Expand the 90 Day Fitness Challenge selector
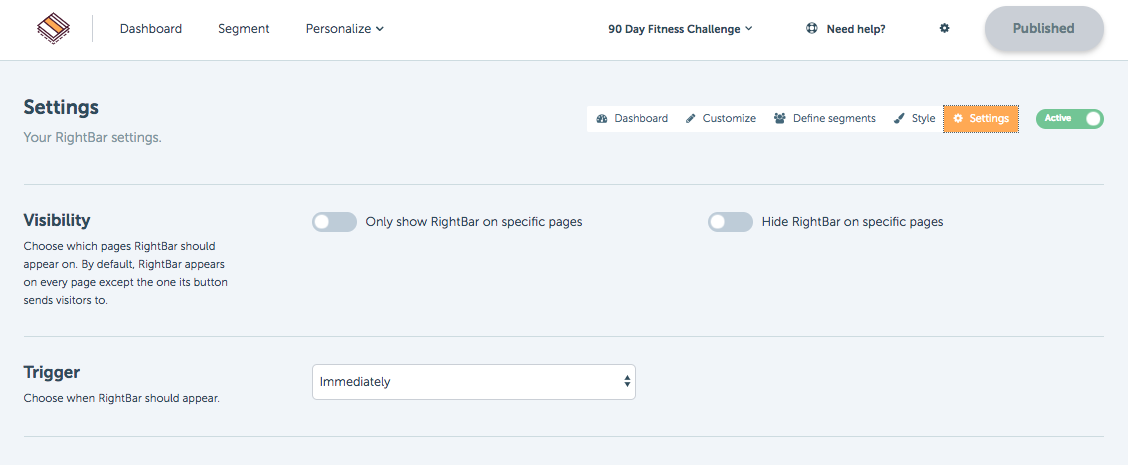The height and width of the screenshot is (465, 1128). pos(680,29)
